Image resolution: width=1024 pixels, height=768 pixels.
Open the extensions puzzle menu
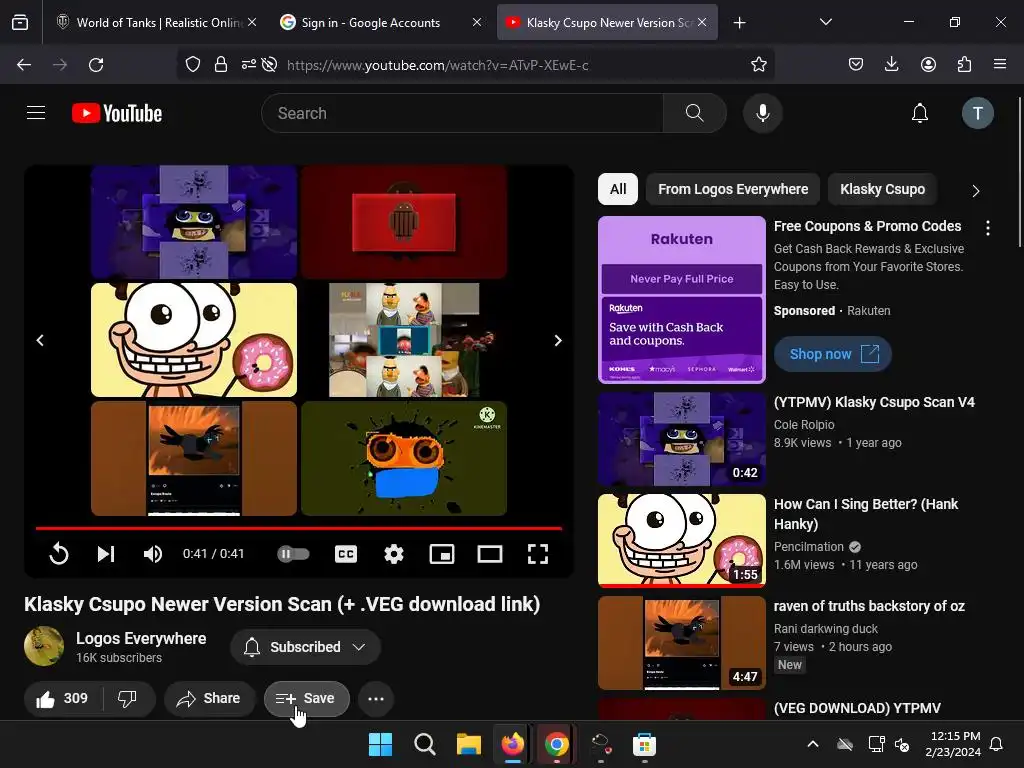[x=964, y=64]
